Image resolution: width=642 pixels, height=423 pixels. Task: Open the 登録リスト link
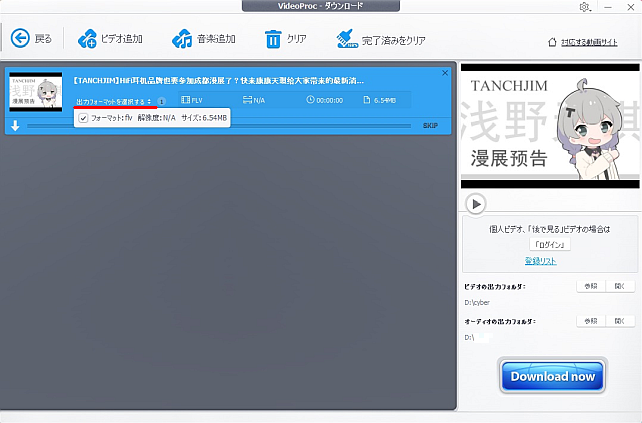click(x=540, y=261)
